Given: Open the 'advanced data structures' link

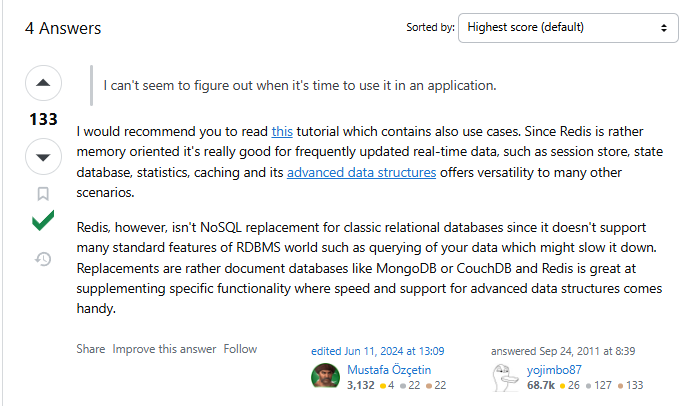Looking at the screenshot, I should click(361, 172).
